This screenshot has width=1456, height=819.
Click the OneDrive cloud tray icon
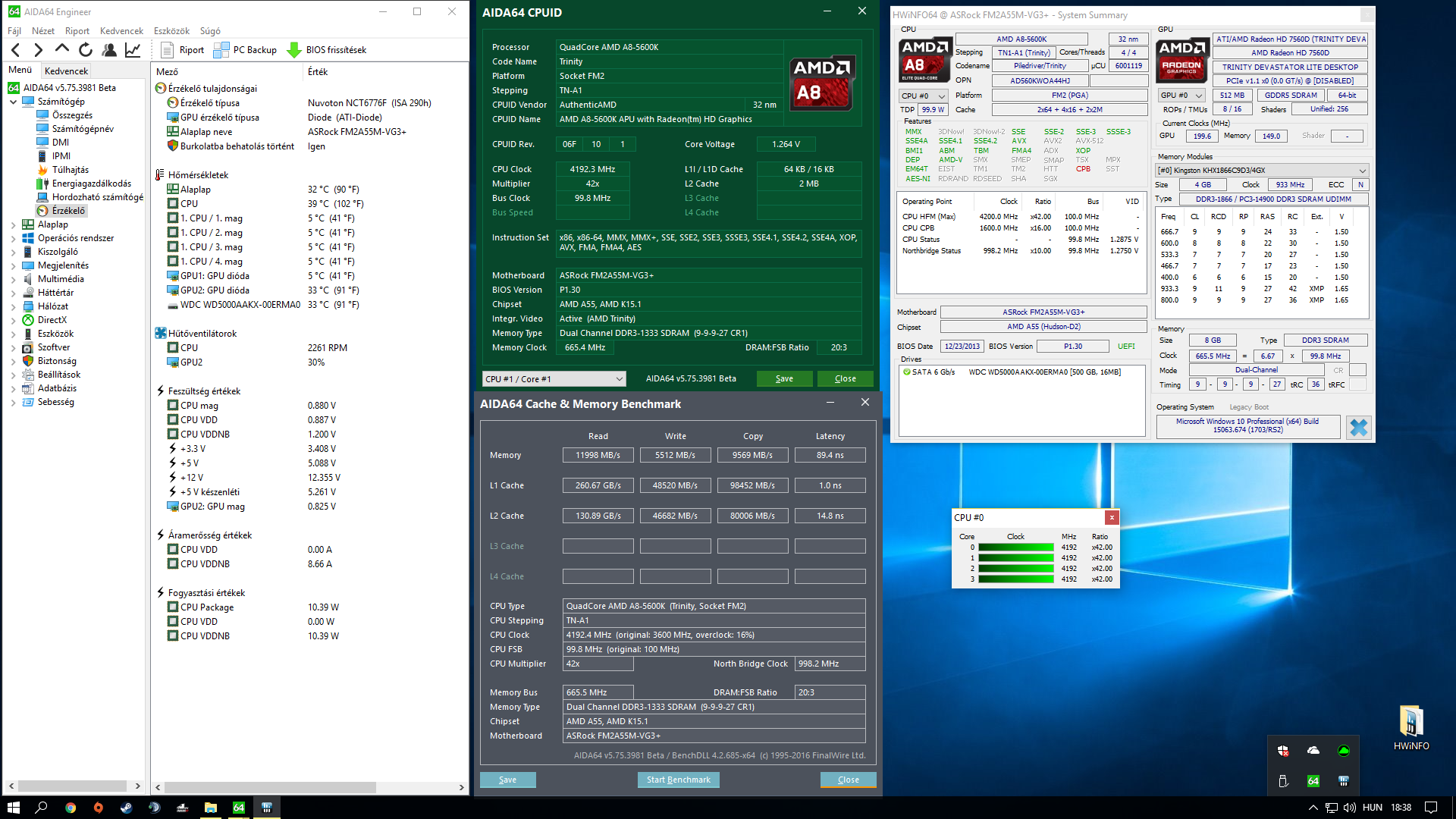point(1313,751)
